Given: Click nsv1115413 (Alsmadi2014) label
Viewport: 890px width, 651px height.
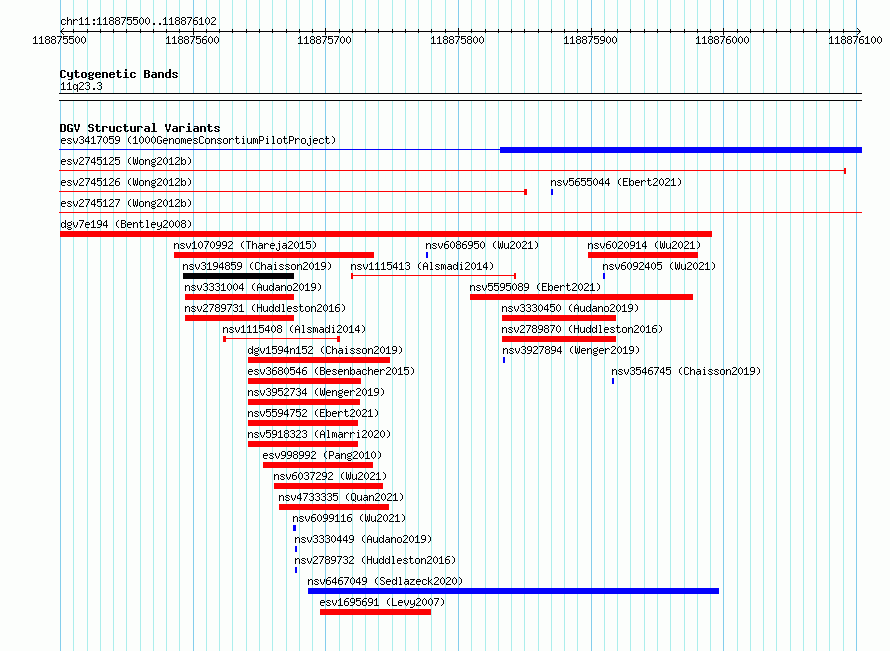Looking at the screenshot, I should click(x=422, y=266).
